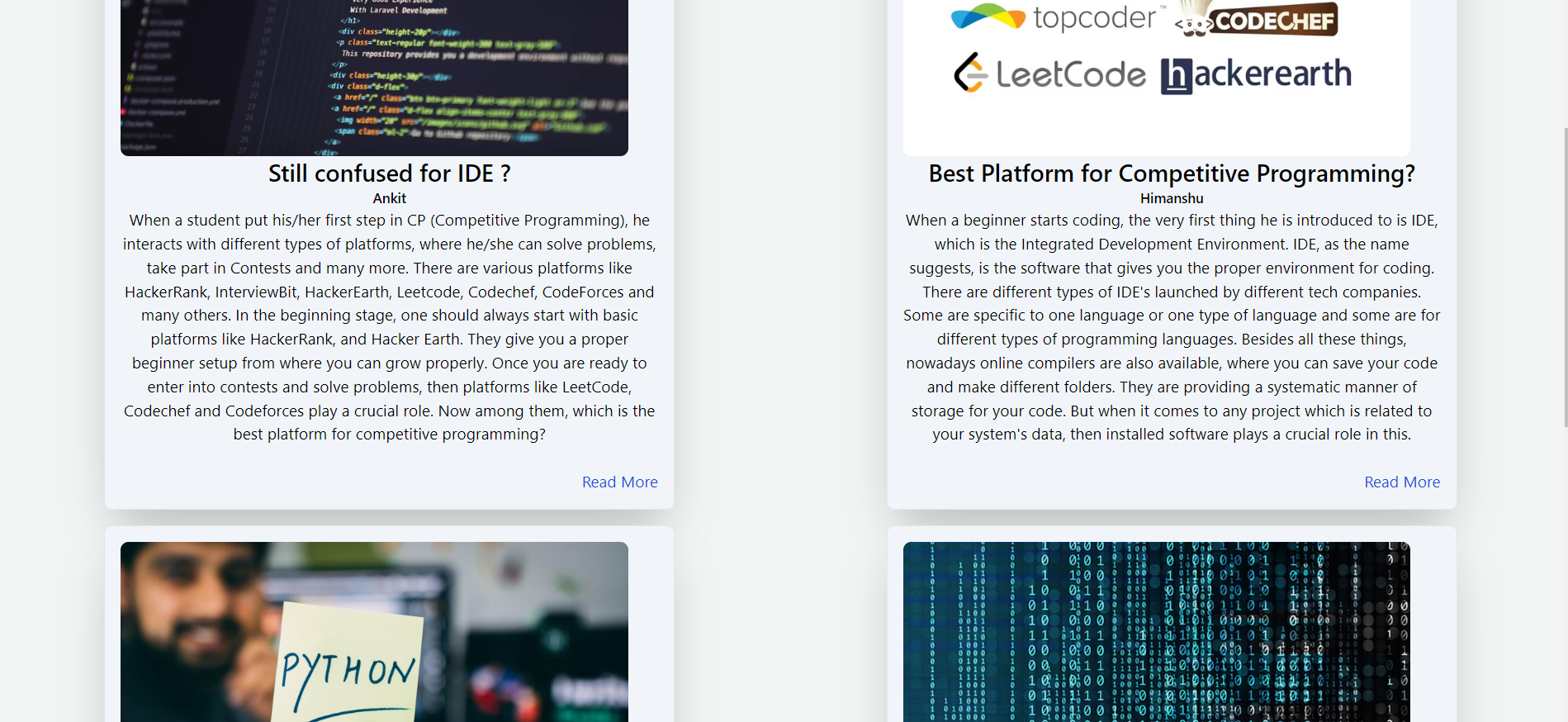
Task: Select the 'Best Platform for Competitive Programming?' heading
Action: (x=1172, y=173)
